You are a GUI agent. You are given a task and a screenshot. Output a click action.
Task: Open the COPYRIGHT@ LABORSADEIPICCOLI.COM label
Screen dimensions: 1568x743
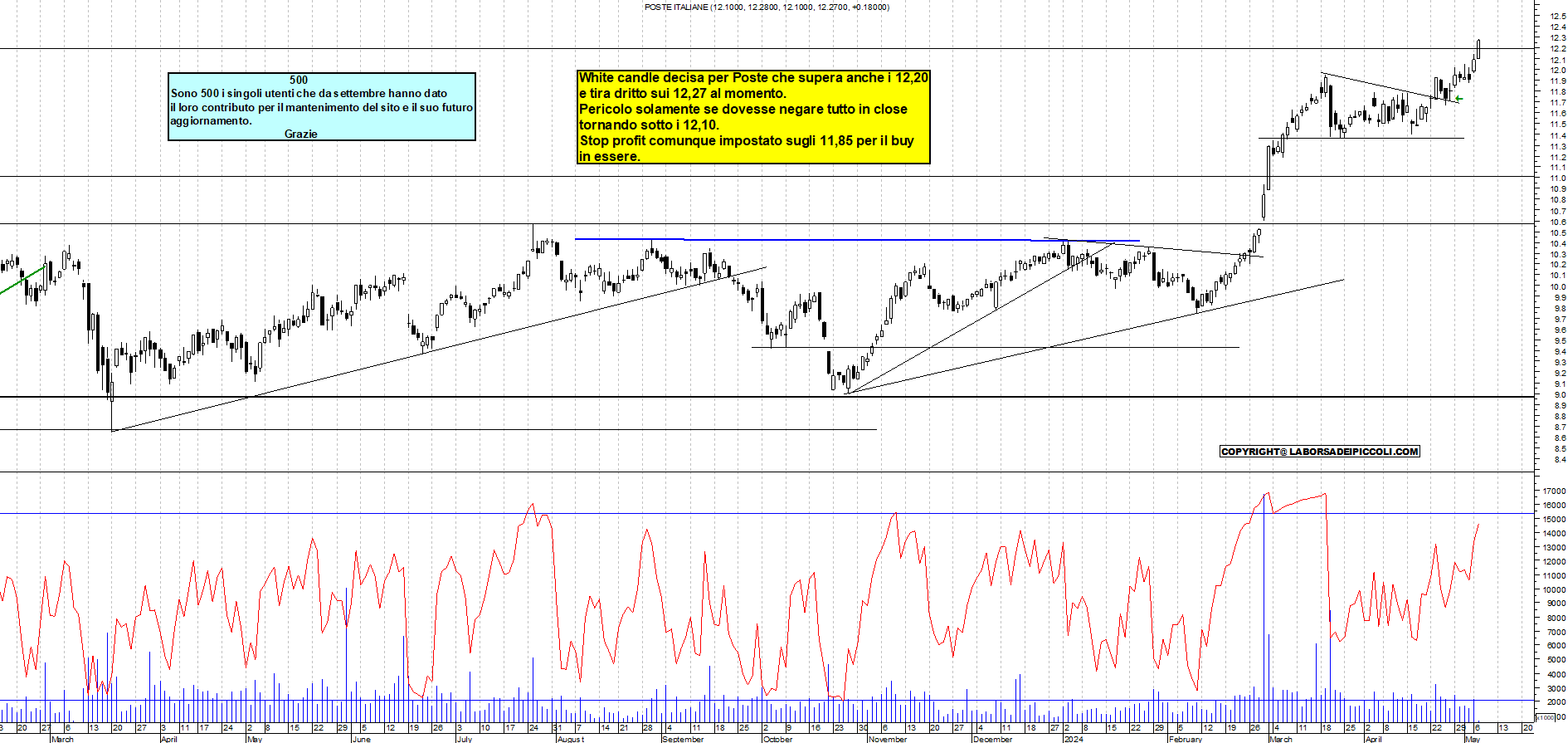[x=1320, y=452]
